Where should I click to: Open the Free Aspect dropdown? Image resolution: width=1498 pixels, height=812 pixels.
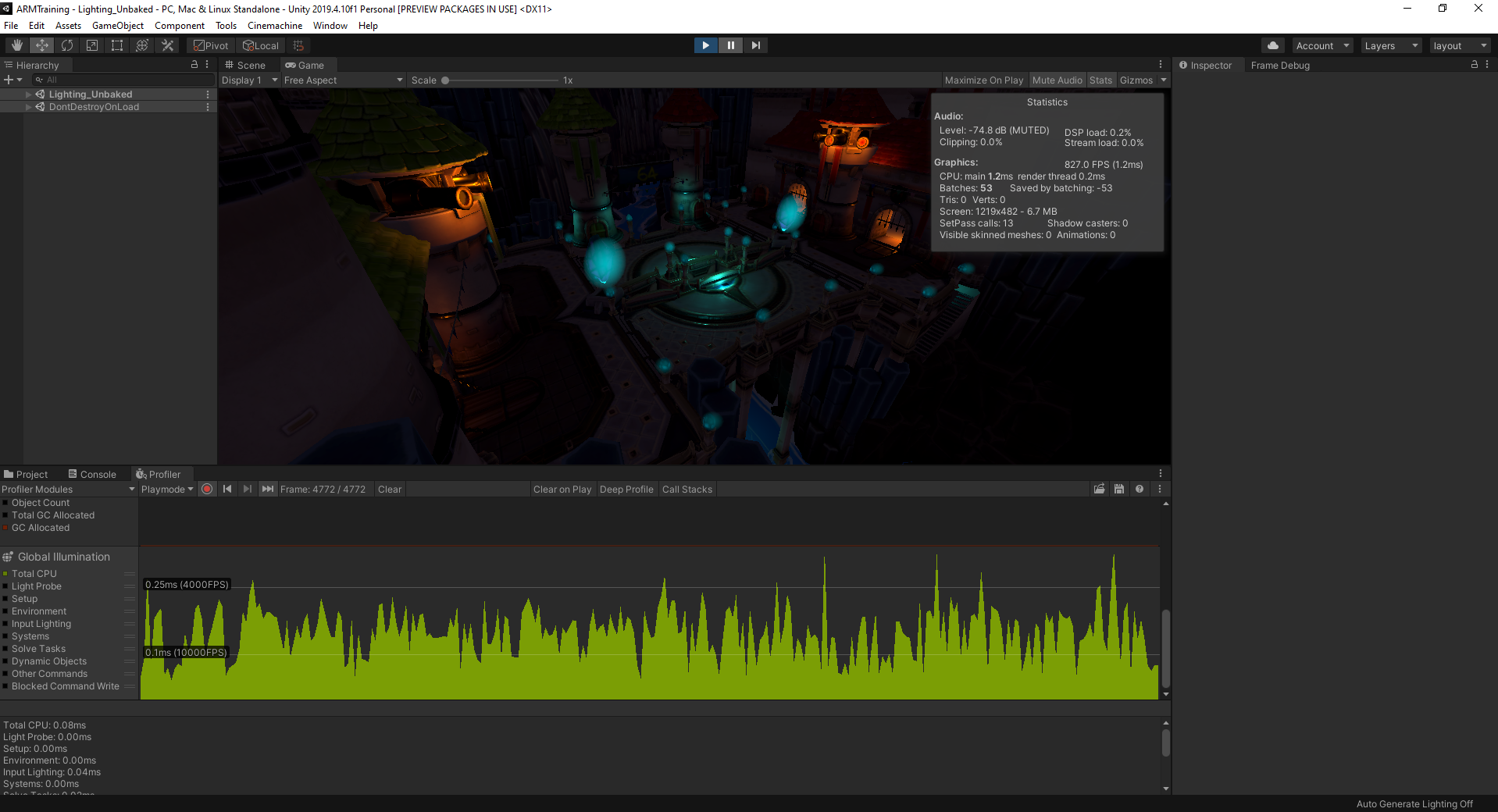pos(343,80)
